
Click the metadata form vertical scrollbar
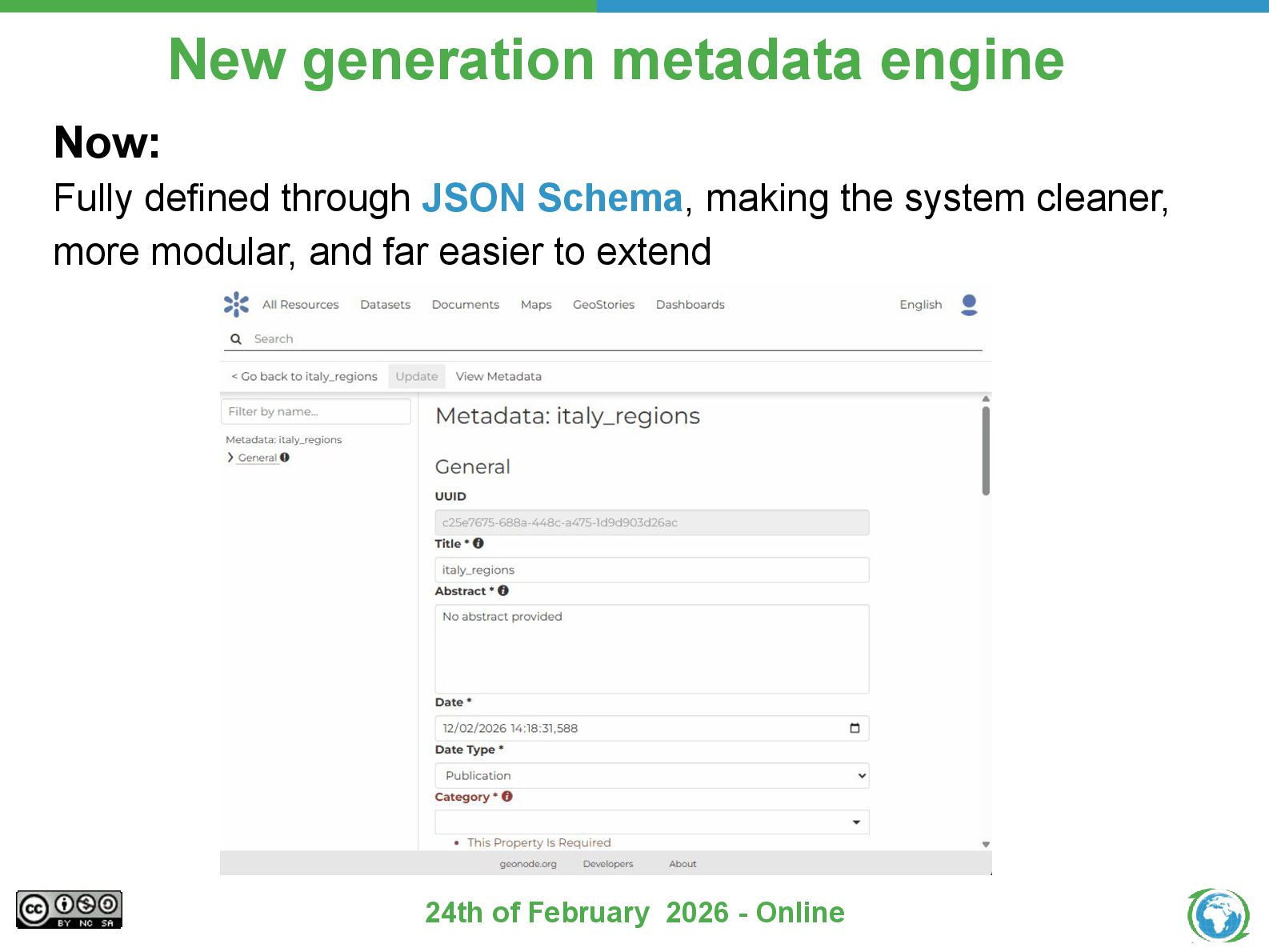tap(986, 452)
